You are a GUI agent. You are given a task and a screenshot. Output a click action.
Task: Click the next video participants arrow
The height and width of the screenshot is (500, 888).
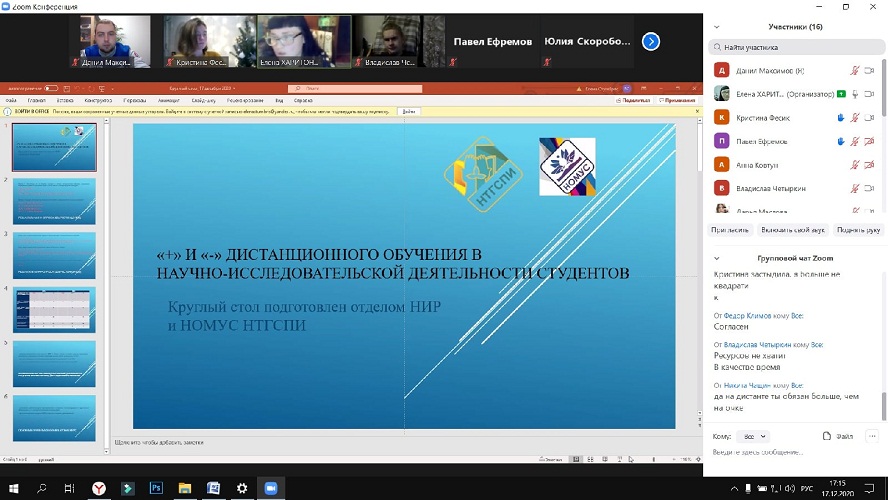pyautogui.click(x=651, y=41)
